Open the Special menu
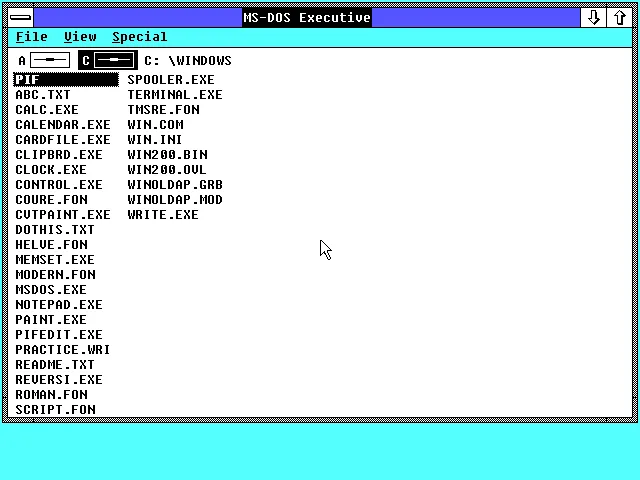Viewport: 640px width, 480px height. (140, 37)
